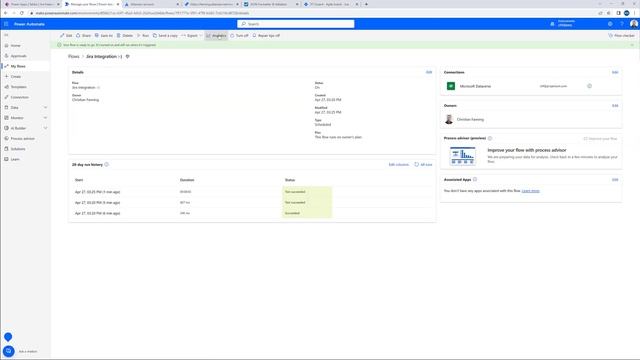The width and height of the screenshot is (640, 360).
Task: Turn off the flow from toolbar
Action: click(239, 36)
